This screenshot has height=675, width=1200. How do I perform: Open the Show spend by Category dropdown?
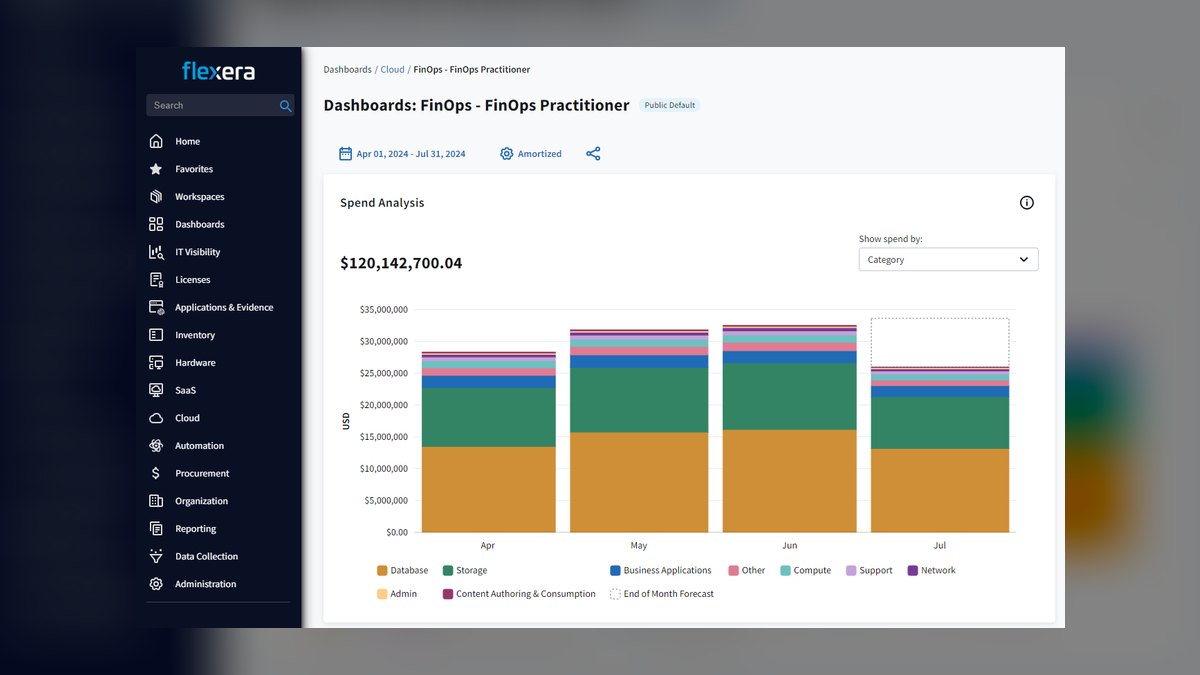point(948,260)
